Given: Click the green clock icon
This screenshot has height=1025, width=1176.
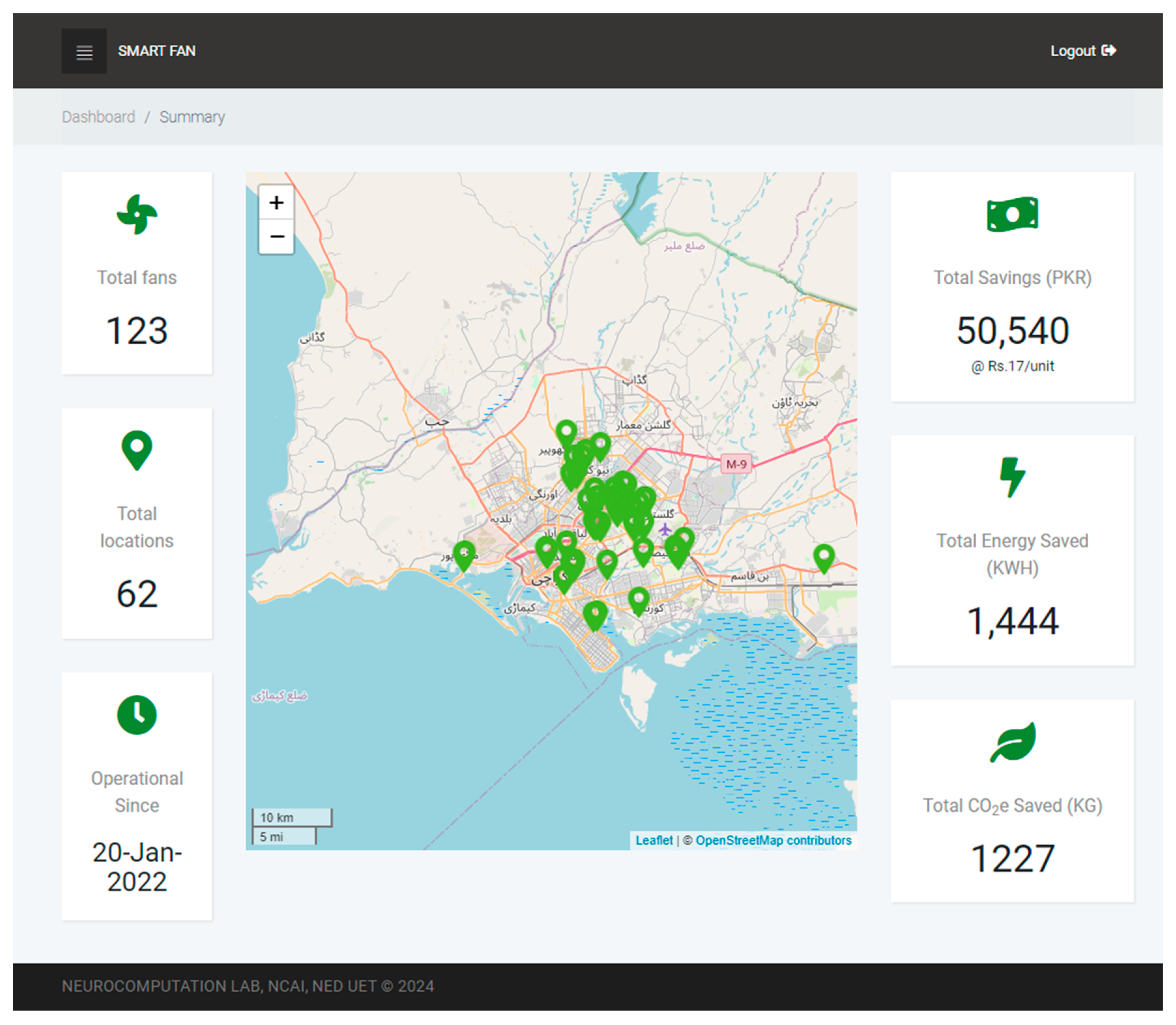Looking at the screenshot, I should pos(137,714).
